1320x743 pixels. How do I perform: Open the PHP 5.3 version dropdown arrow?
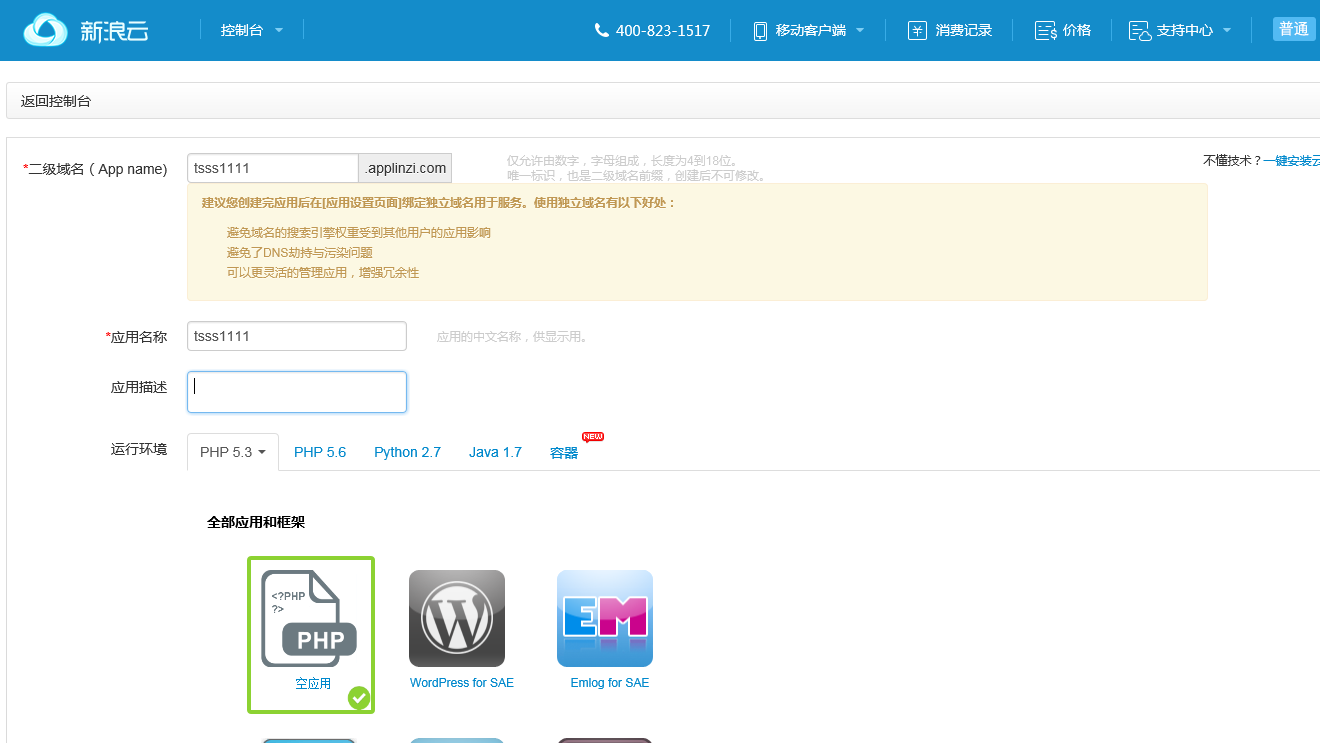[x=262, y=453]
